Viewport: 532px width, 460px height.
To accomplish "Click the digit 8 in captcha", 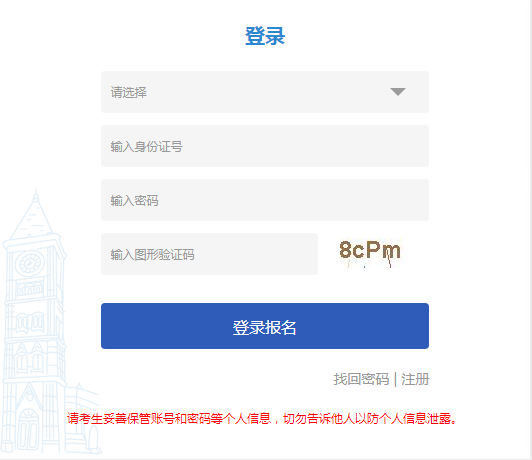I will (x=345, y=250).
